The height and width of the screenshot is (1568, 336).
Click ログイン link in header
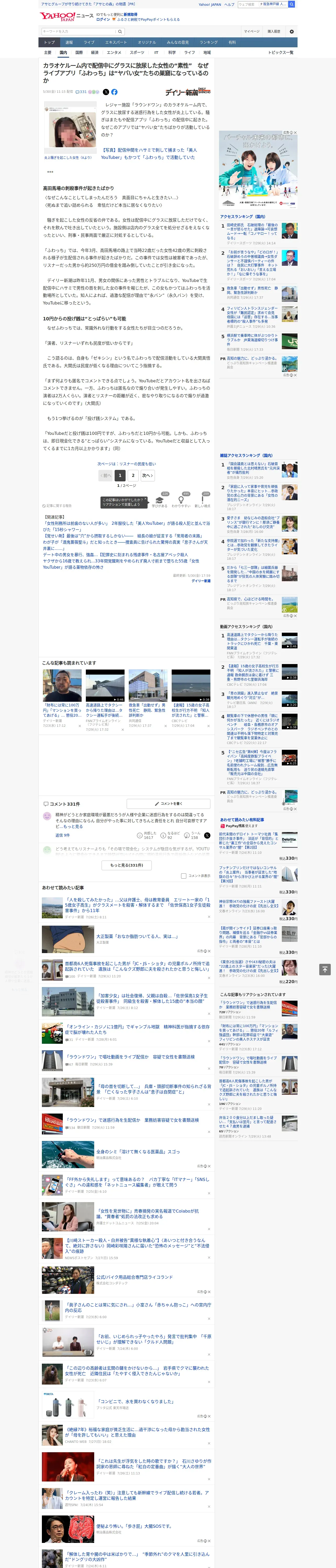point(103,20)
